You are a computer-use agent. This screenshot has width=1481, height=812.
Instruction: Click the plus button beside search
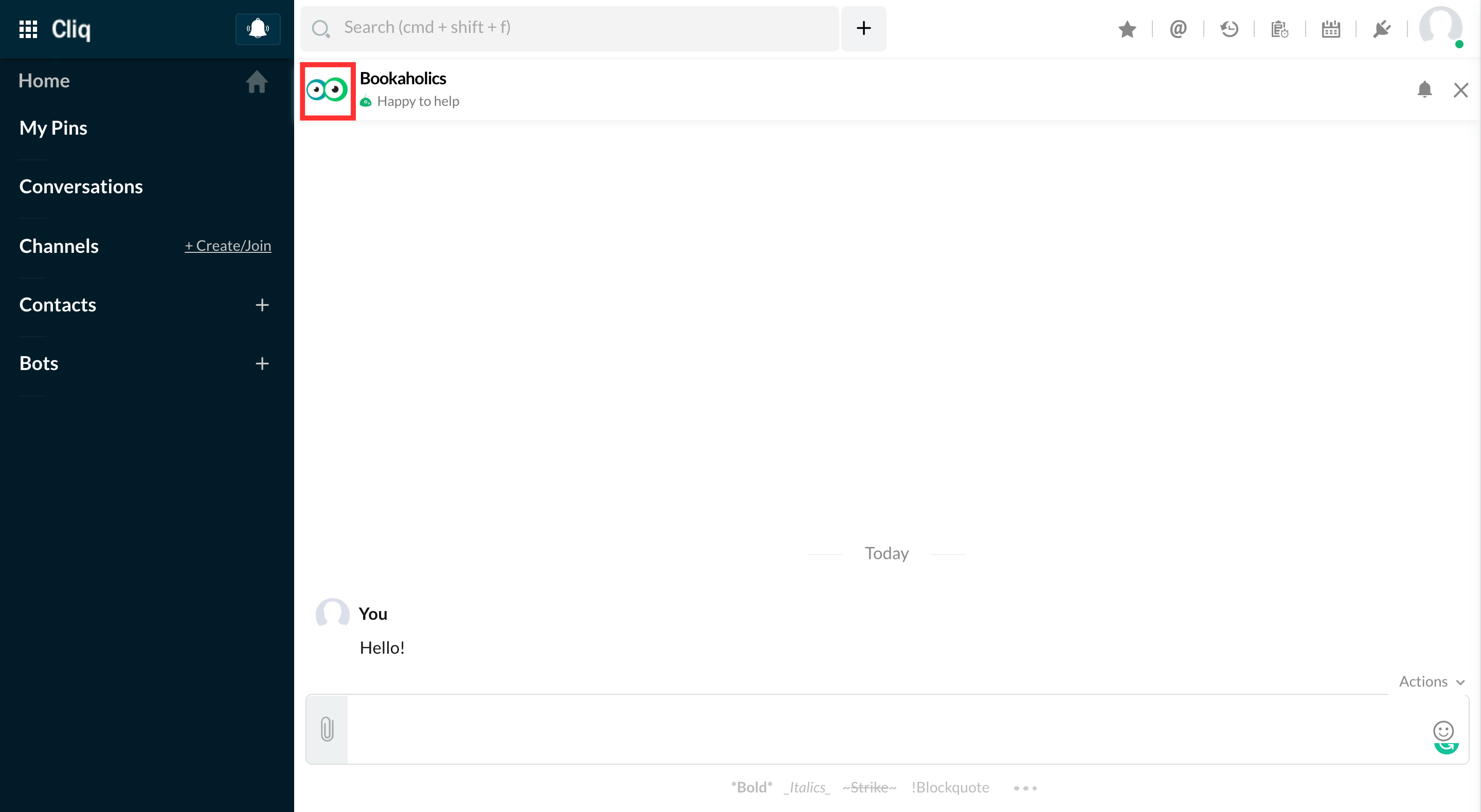(x=863, y=28)
